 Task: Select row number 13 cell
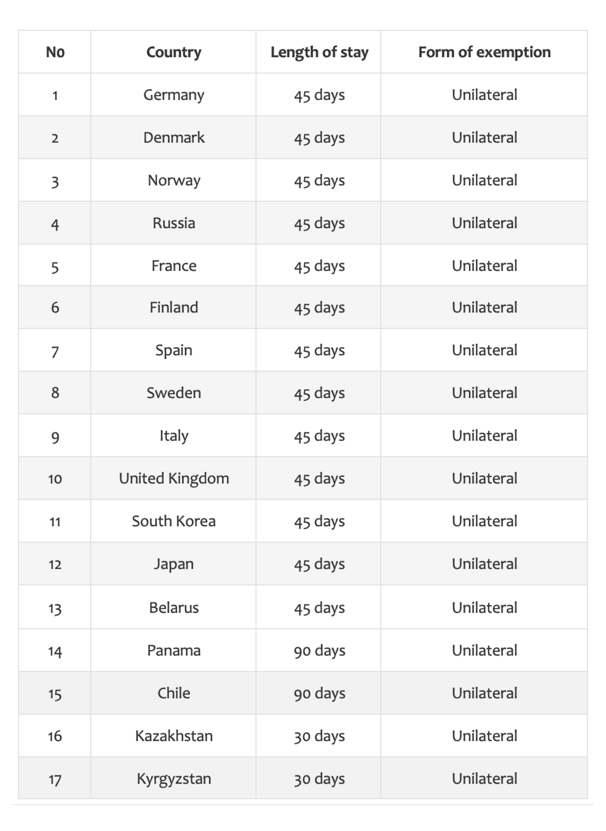(x=55, y=608)
